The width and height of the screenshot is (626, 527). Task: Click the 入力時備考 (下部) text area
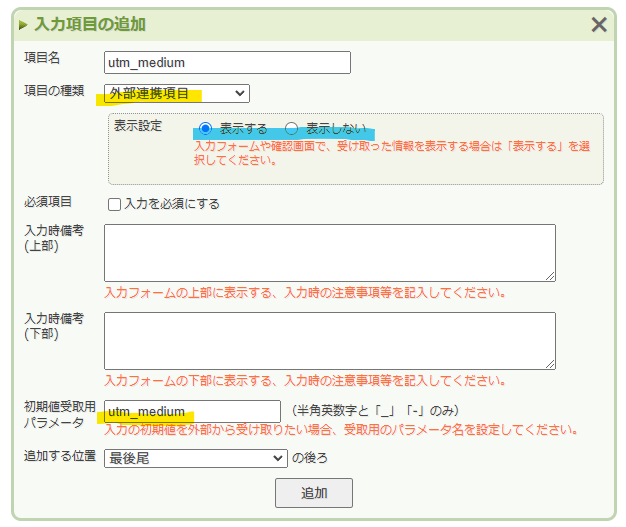[329, 340]
